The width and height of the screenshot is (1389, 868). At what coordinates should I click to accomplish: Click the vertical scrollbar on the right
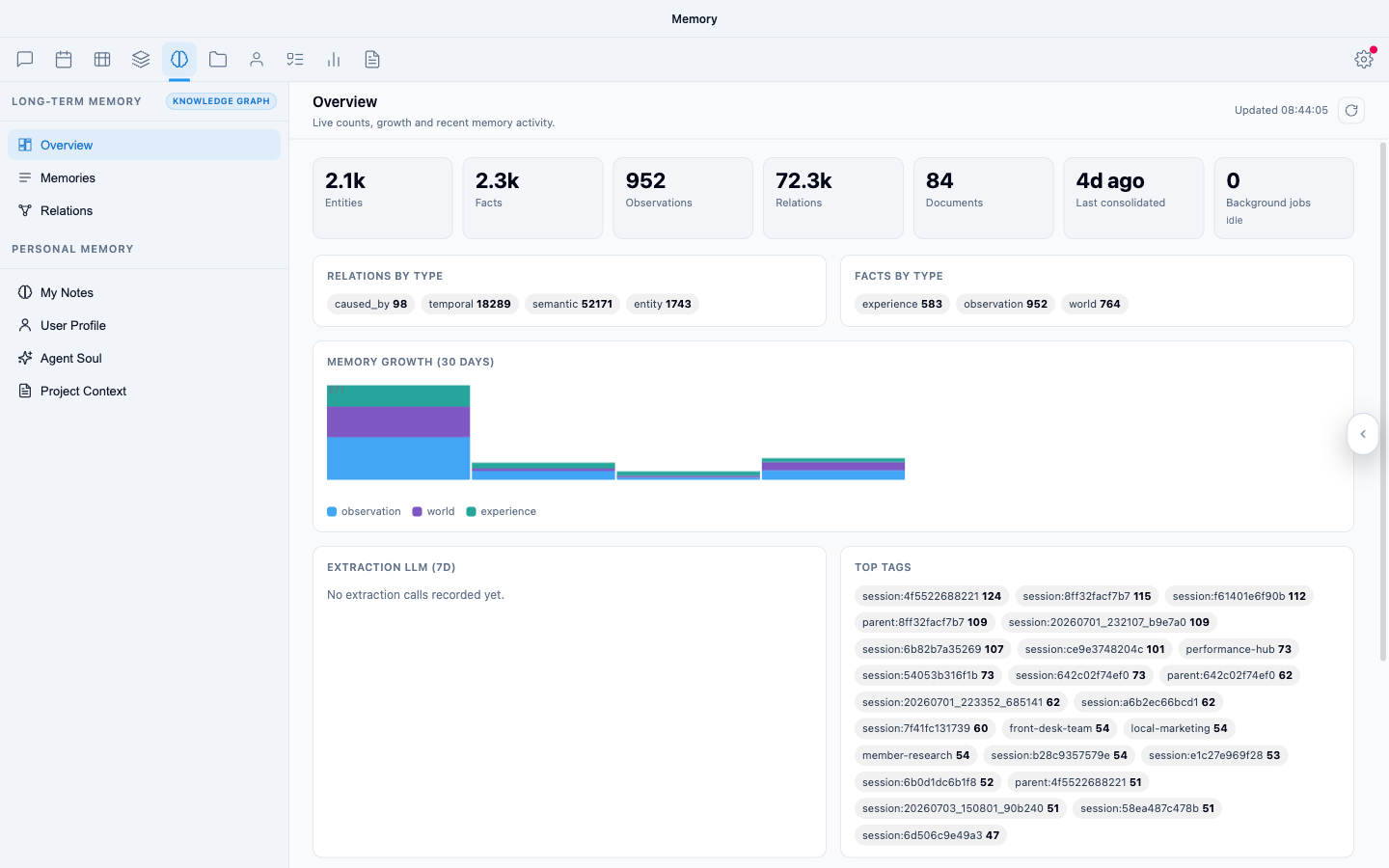[x=1383, y=401]
